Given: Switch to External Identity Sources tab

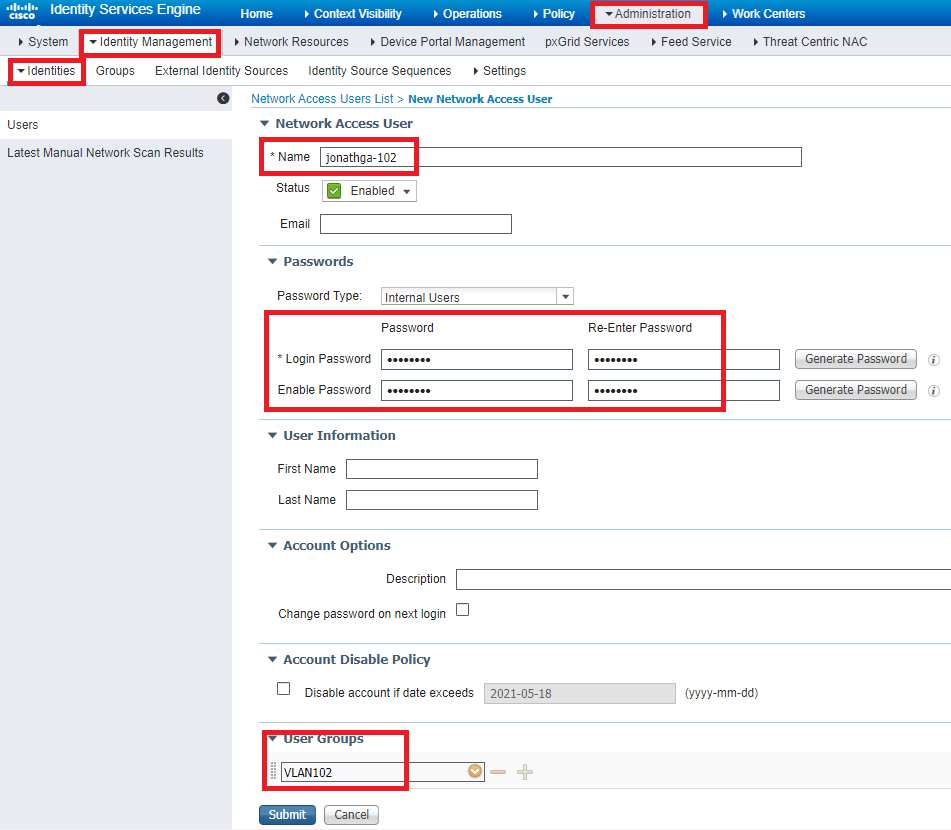Looking at the screenshot, I should (x=221, y=71).
